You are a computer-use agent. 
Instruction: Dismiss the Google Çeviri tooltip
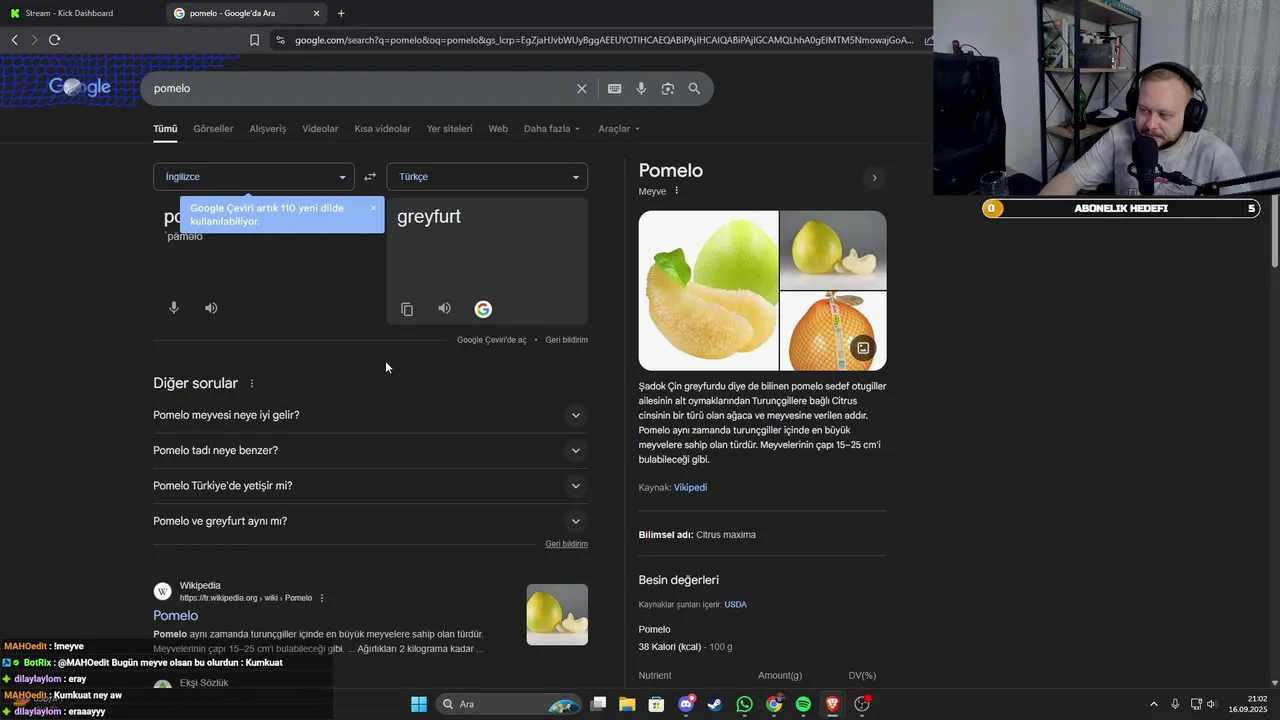[x=373, y=208]
